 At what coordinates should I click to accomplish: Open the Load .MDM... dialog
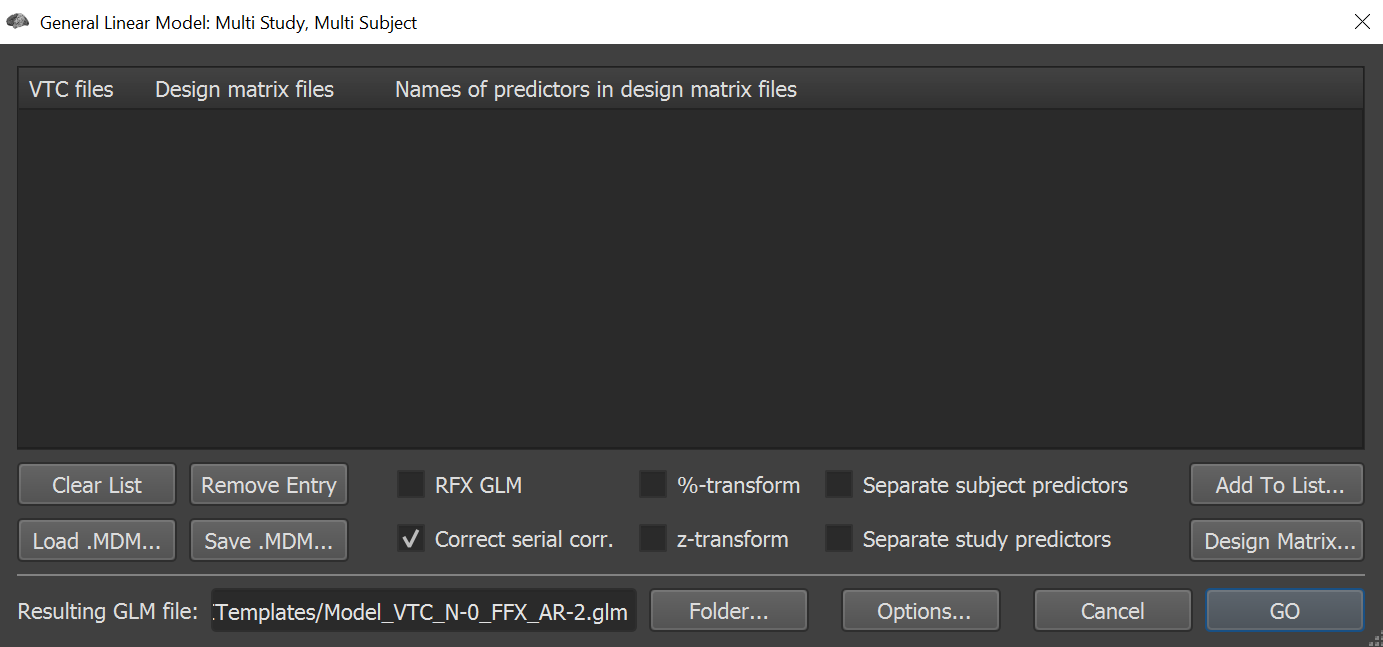pos(97,541)
